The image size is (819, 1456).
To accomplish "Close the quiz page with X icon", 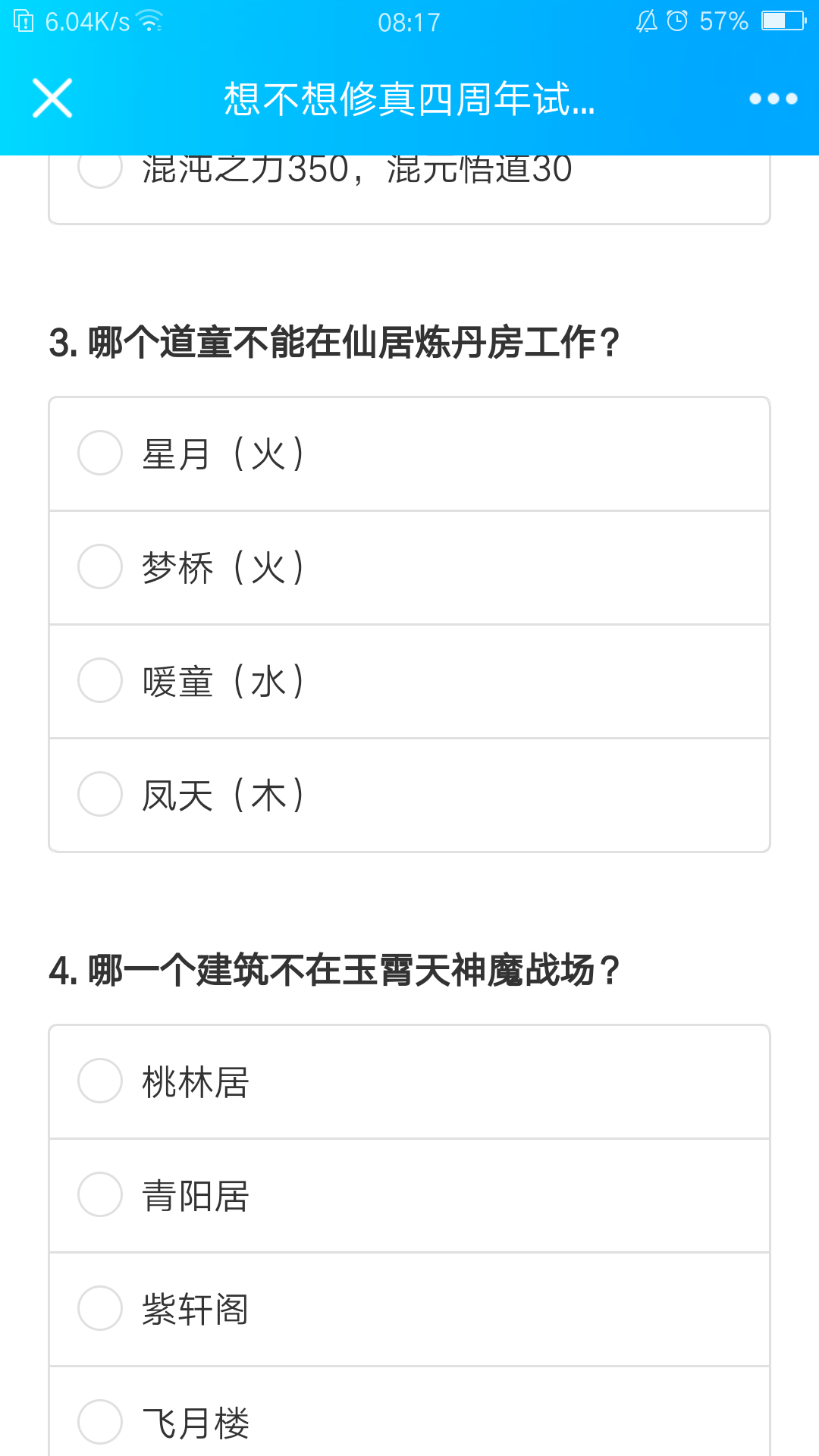I will (x=52, y=99).
